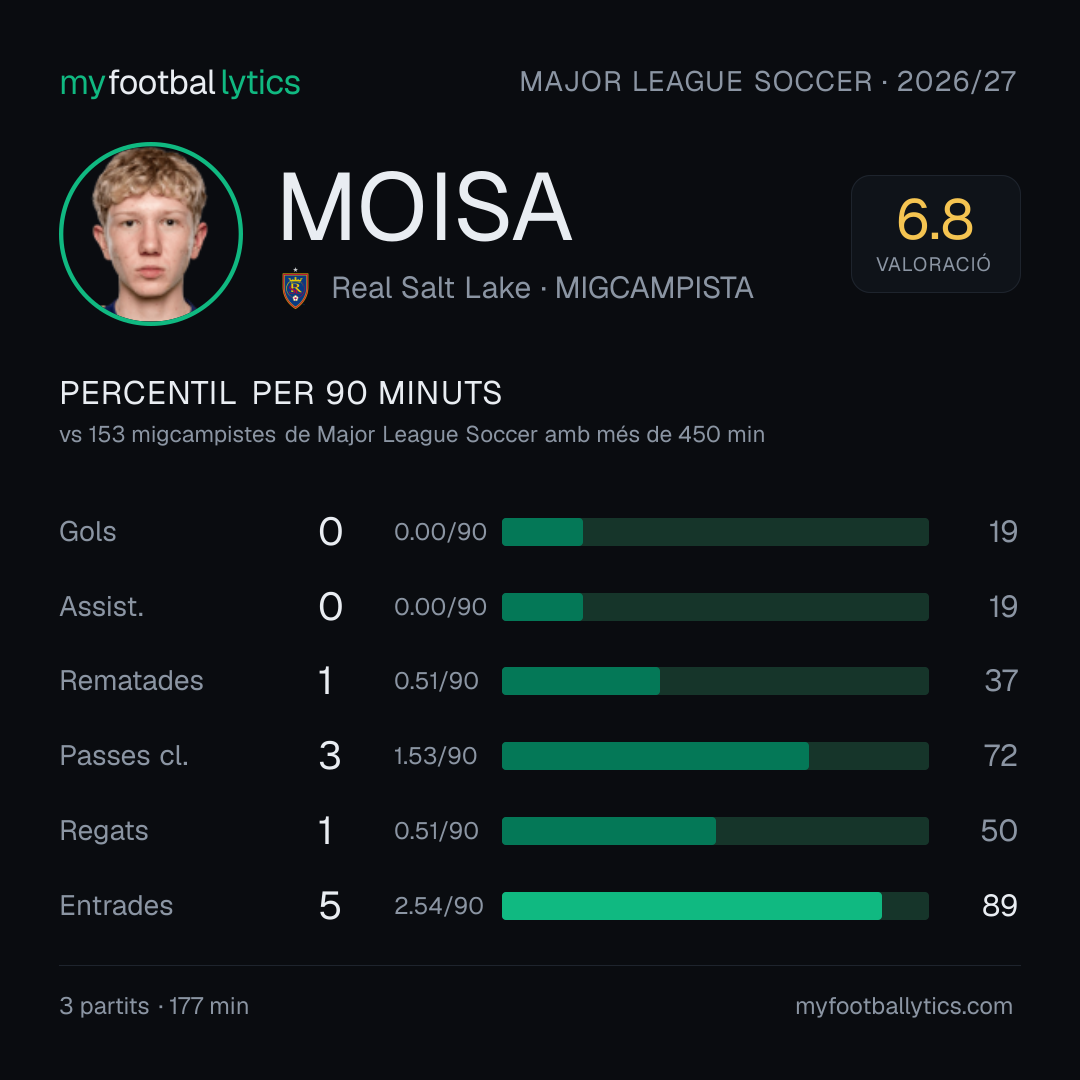Click the MOISA player name heading
This screenshot has width=1080, height=1080.
point(425,207)
